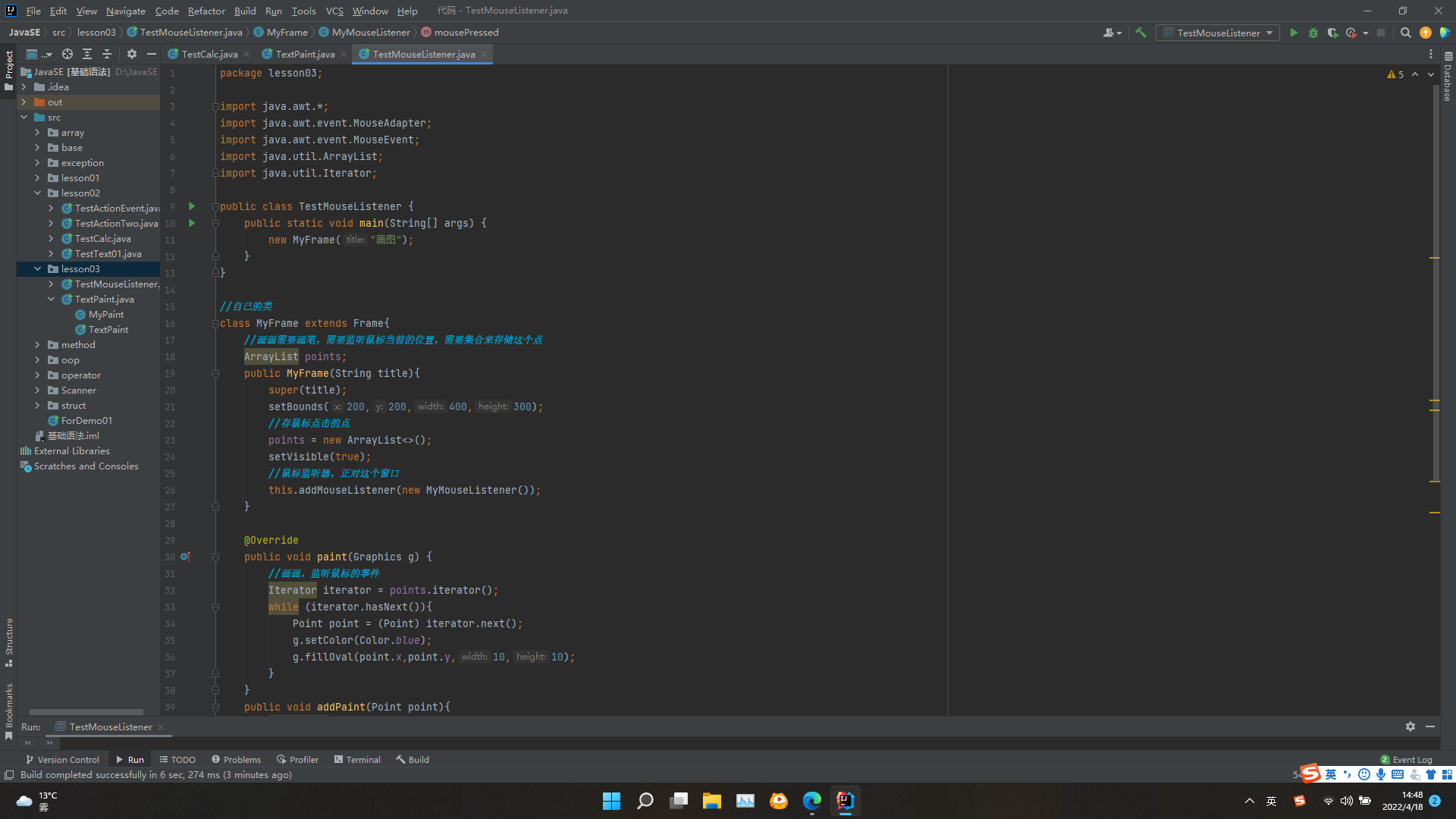Click run gutter arrow beside main method
Image resolution: width=1456 pixels, height=819 pixels.
coord(192,223)
